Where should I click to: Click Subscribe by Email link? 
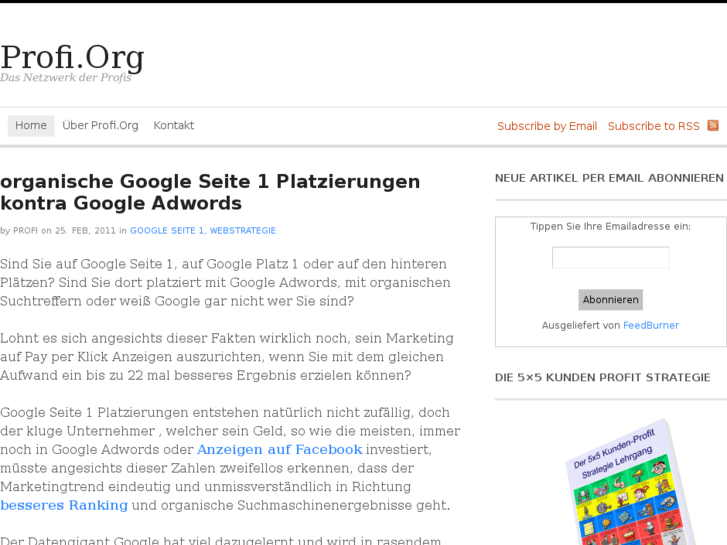click(x=547, y=126)
